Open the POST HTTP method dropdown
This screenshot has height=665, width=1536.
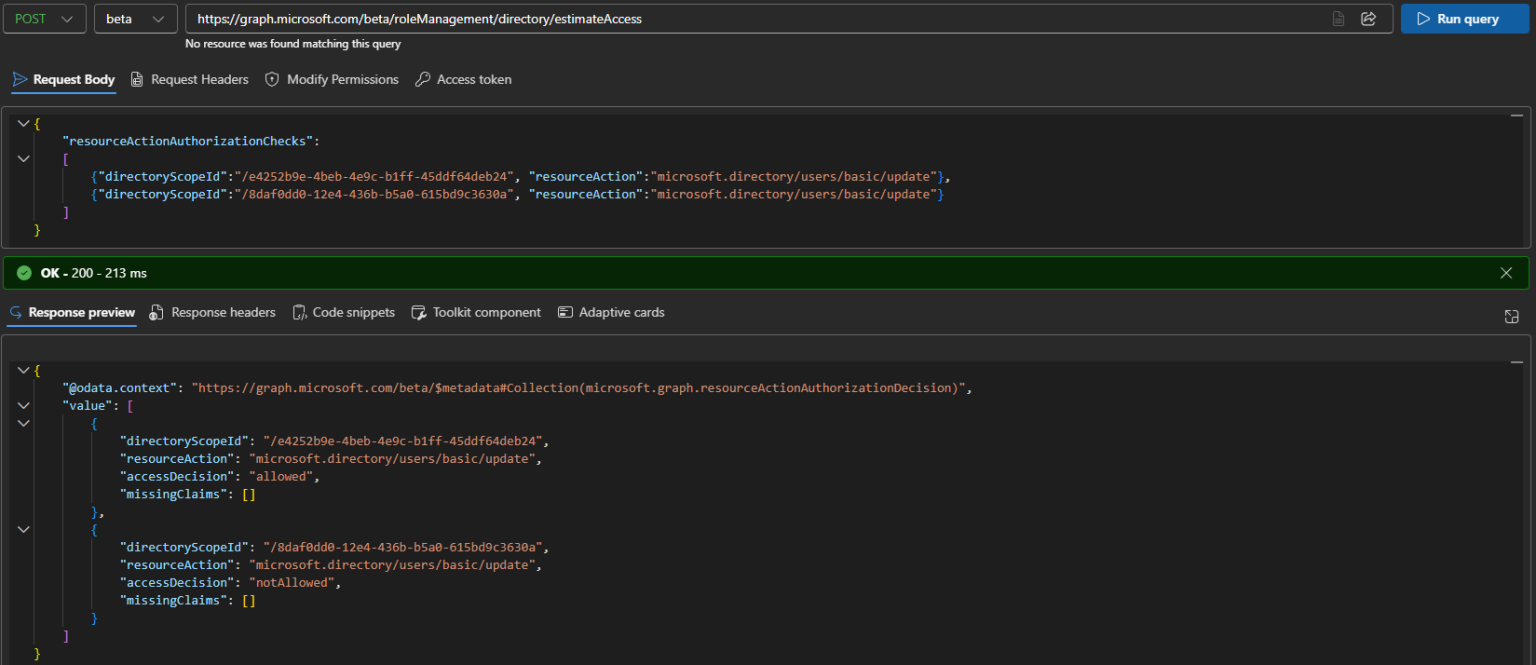click(x=44, y=19)
